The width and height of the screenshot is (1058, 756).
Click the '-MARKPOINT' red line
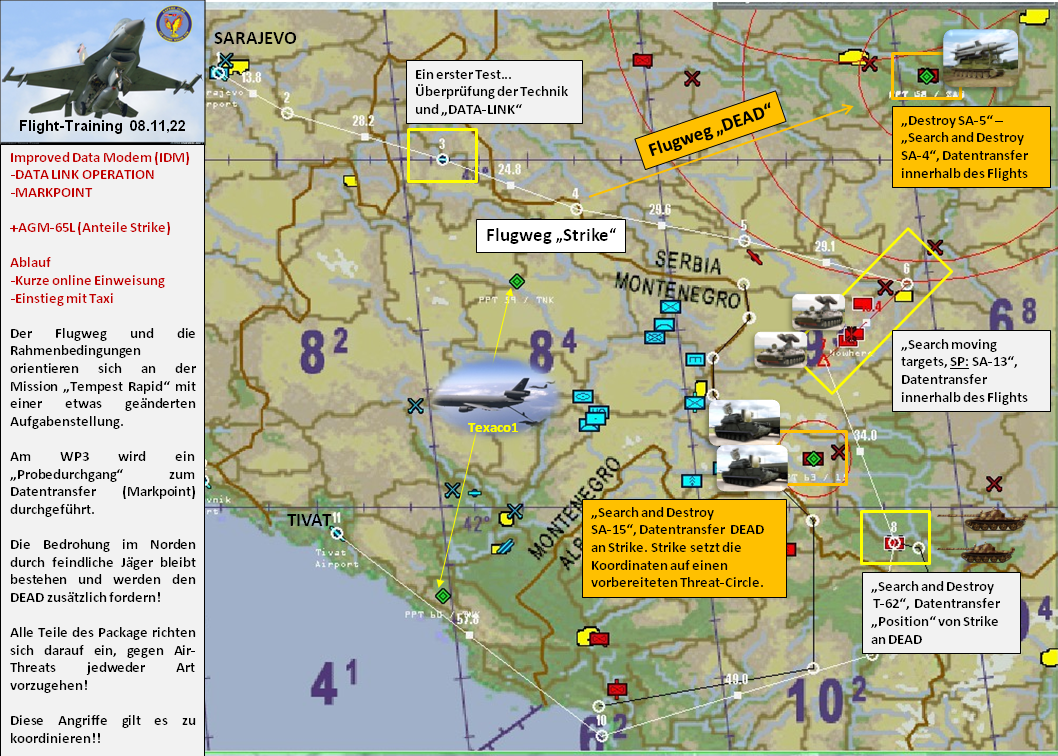pyautogui.click(x=51, y=192)
